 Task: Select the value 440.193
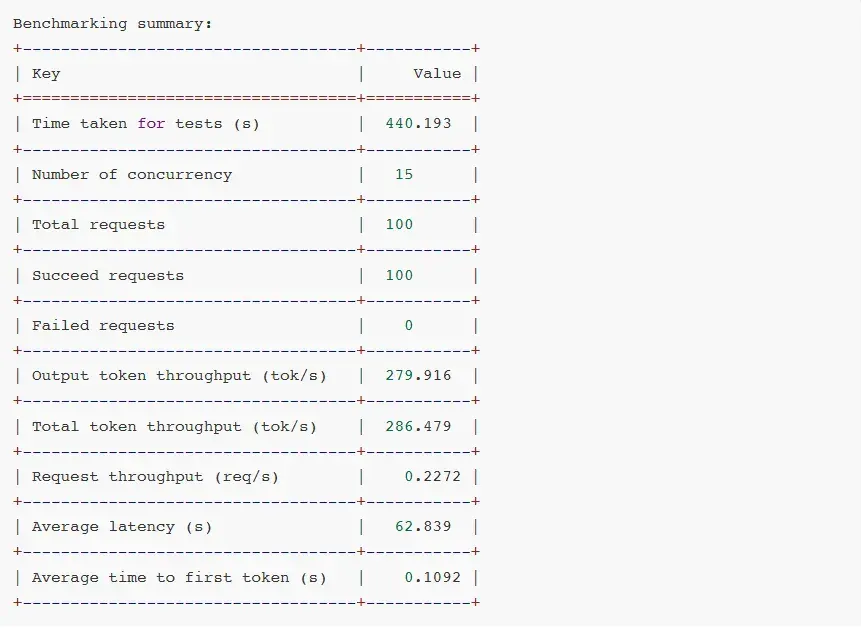click(x=418, y=123)
